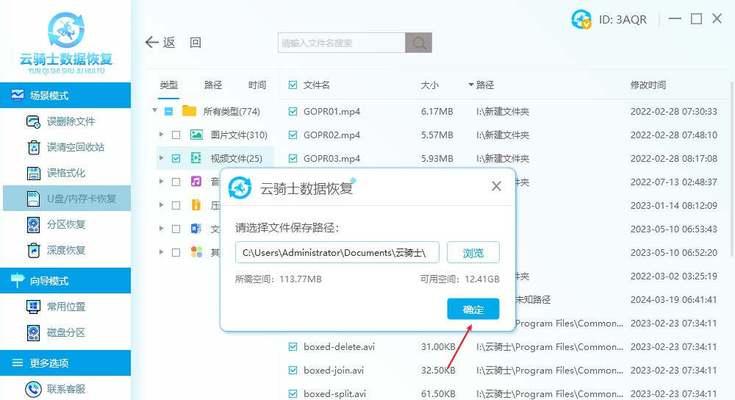Click the file list vertical scrollbar
The width and height of the screenshot is (735, 400).
pyautogui.click(x=732, y=169)
